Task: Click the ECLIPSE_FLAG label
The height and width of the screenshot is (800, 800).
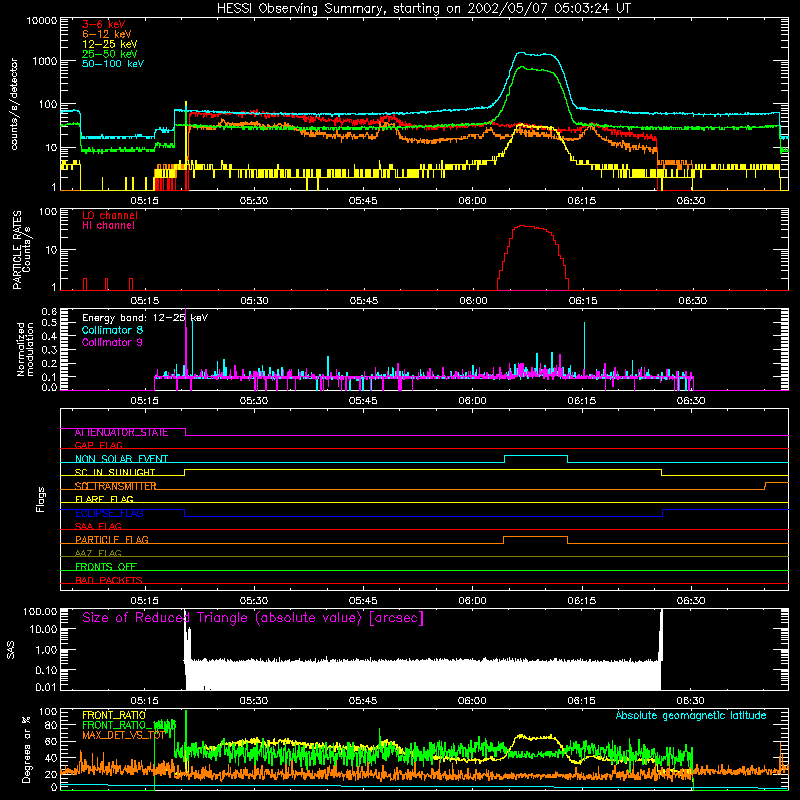Action: click(x=109, y=513)
